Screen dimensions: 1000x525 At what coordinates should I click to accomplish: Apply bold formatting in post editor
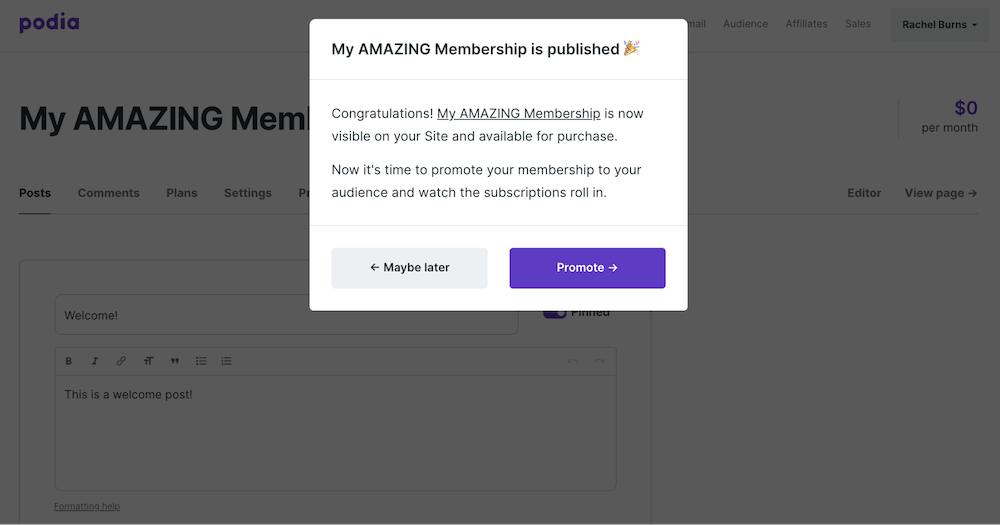coord(69,361)
